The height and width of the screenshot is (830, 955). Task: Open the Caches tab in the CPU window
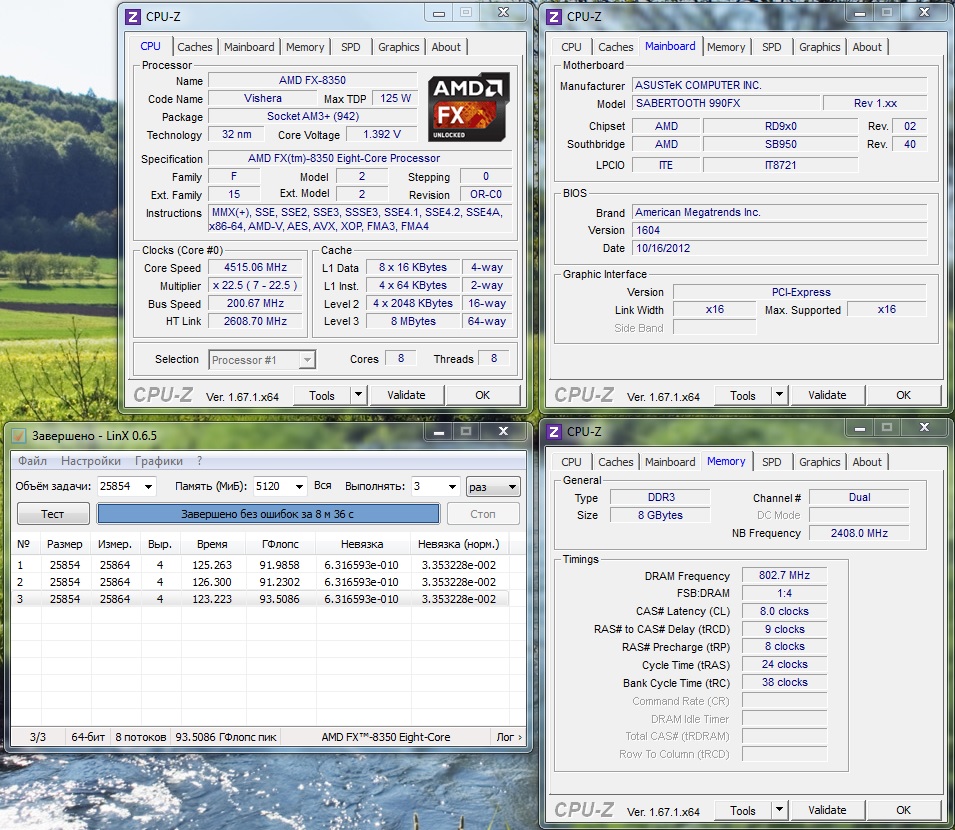(195, 47)
